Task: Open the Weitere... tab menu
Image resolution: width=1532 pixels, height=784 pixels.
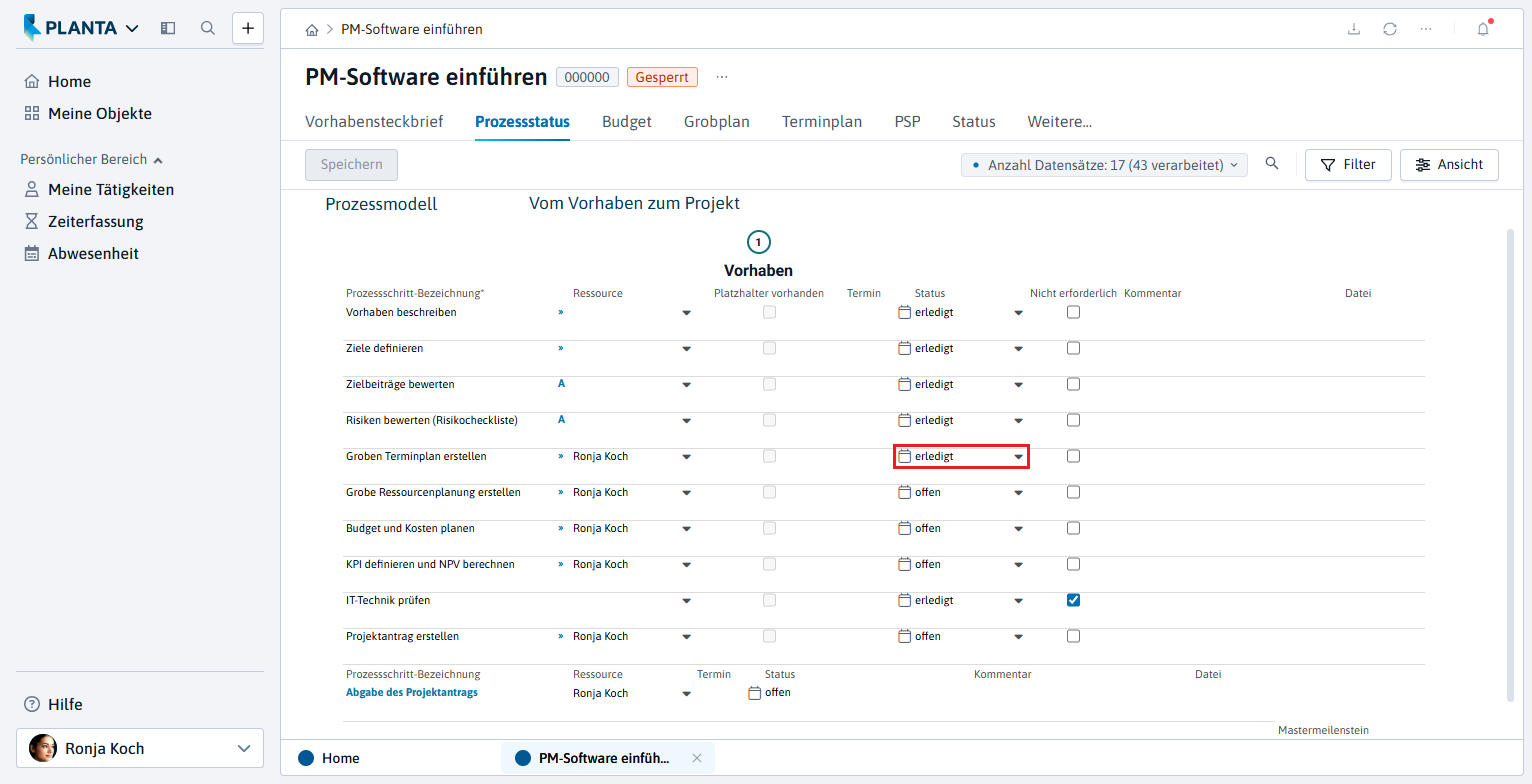Action: [1060, 122]
